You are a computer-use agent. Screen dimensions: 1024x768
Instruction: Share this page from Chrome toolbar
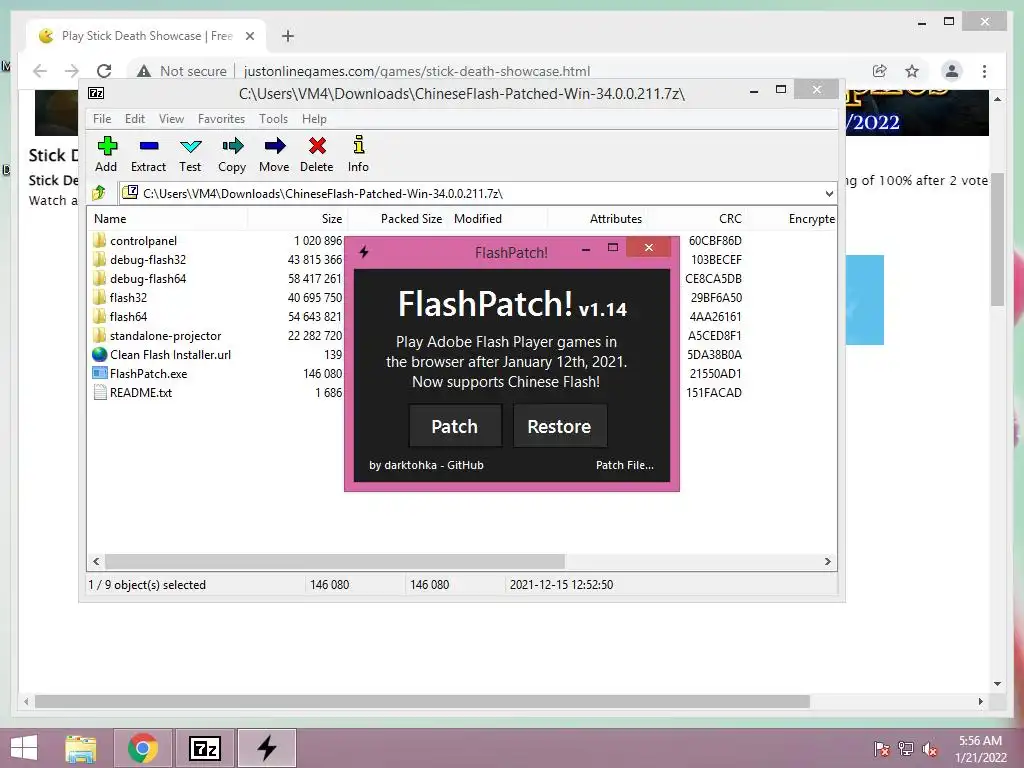880,71
